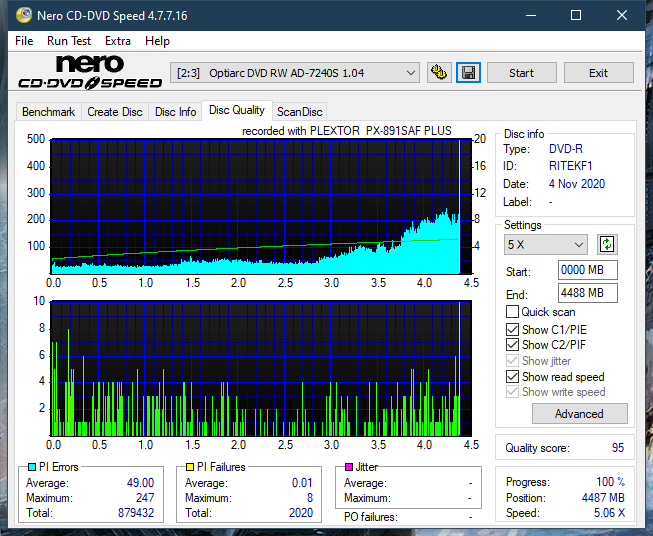The width and height of the screenshot is (653, 536).
Task: Click the refresh speed settings icon
Action: click(x=607, y=244)
